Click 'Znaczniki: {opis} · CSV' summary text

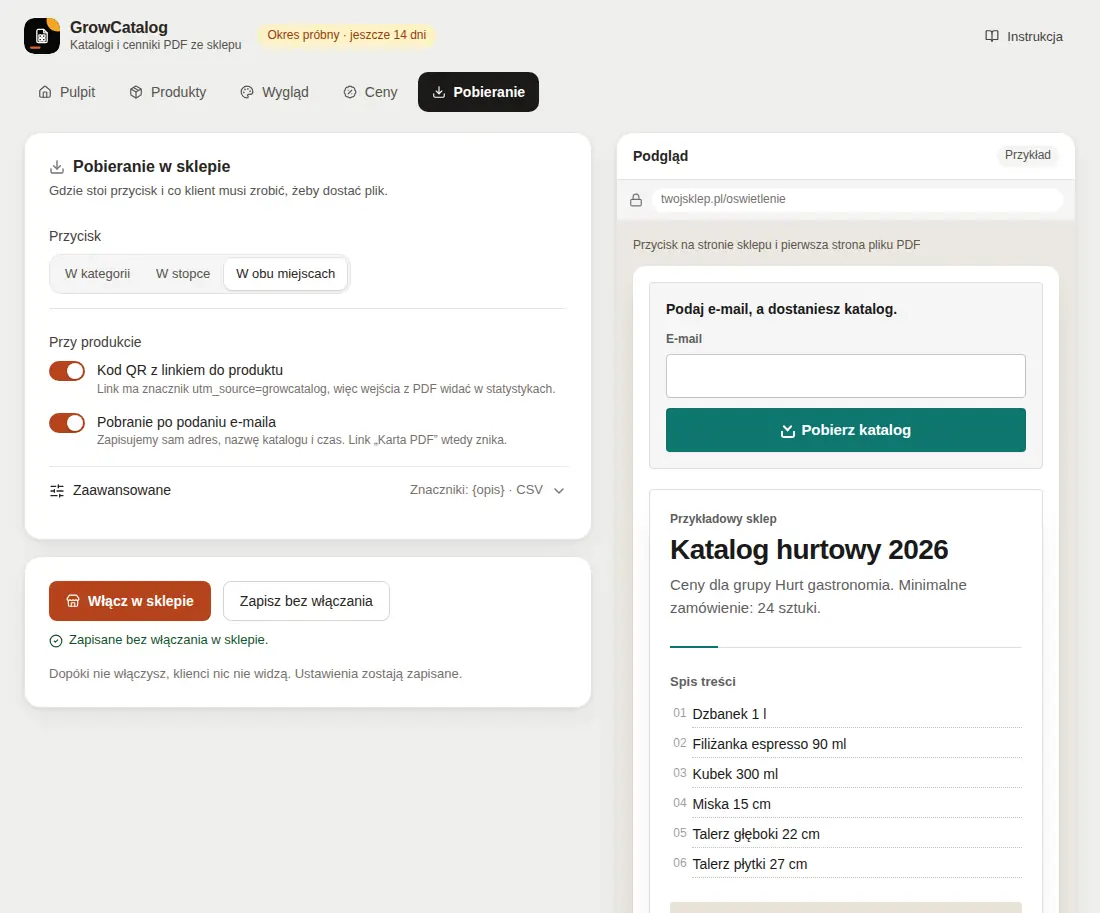[x=476, y=490]
